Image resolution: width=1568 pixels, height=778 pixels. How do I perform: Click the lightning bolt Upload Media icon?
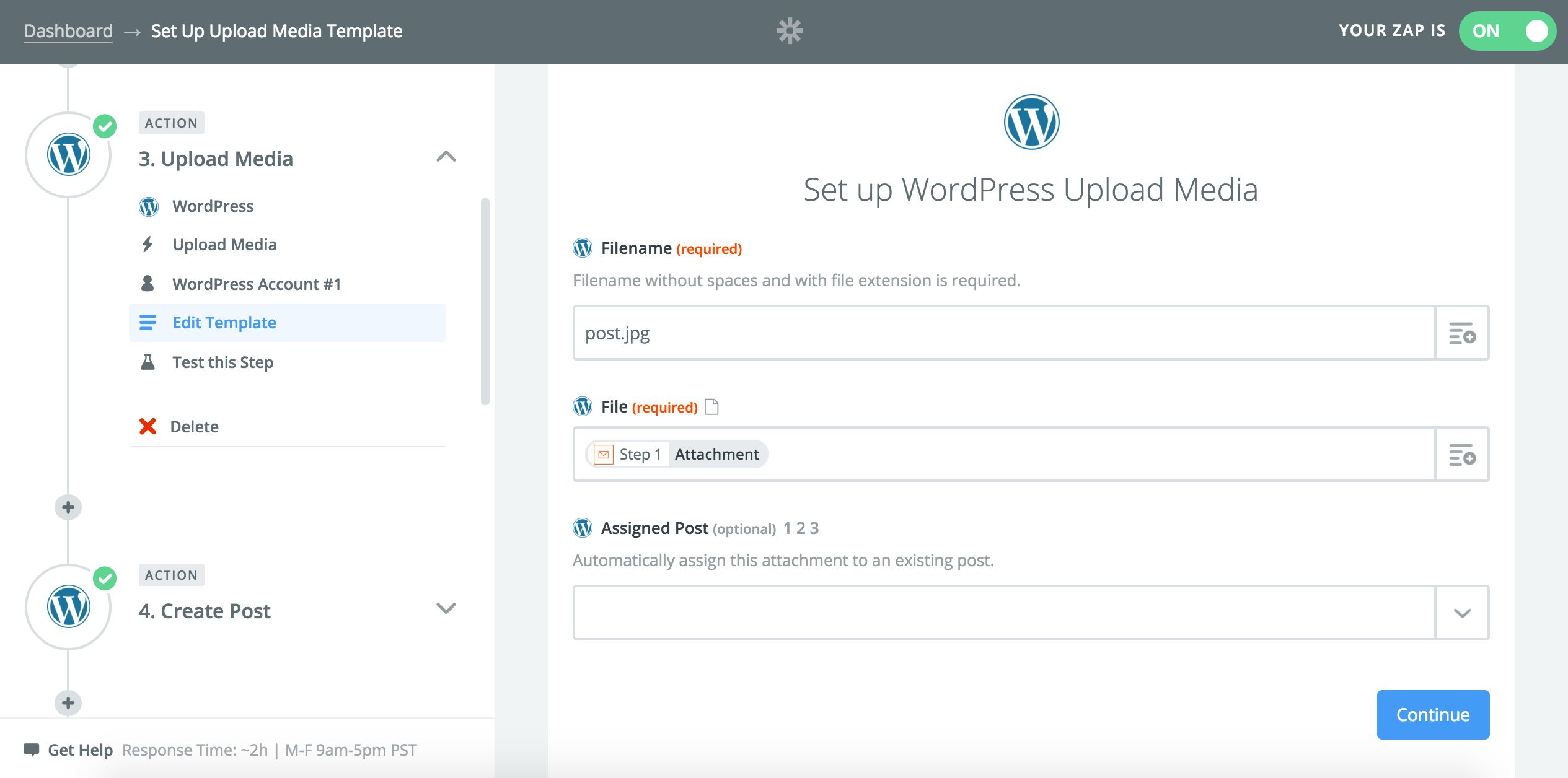pos(148,245)
